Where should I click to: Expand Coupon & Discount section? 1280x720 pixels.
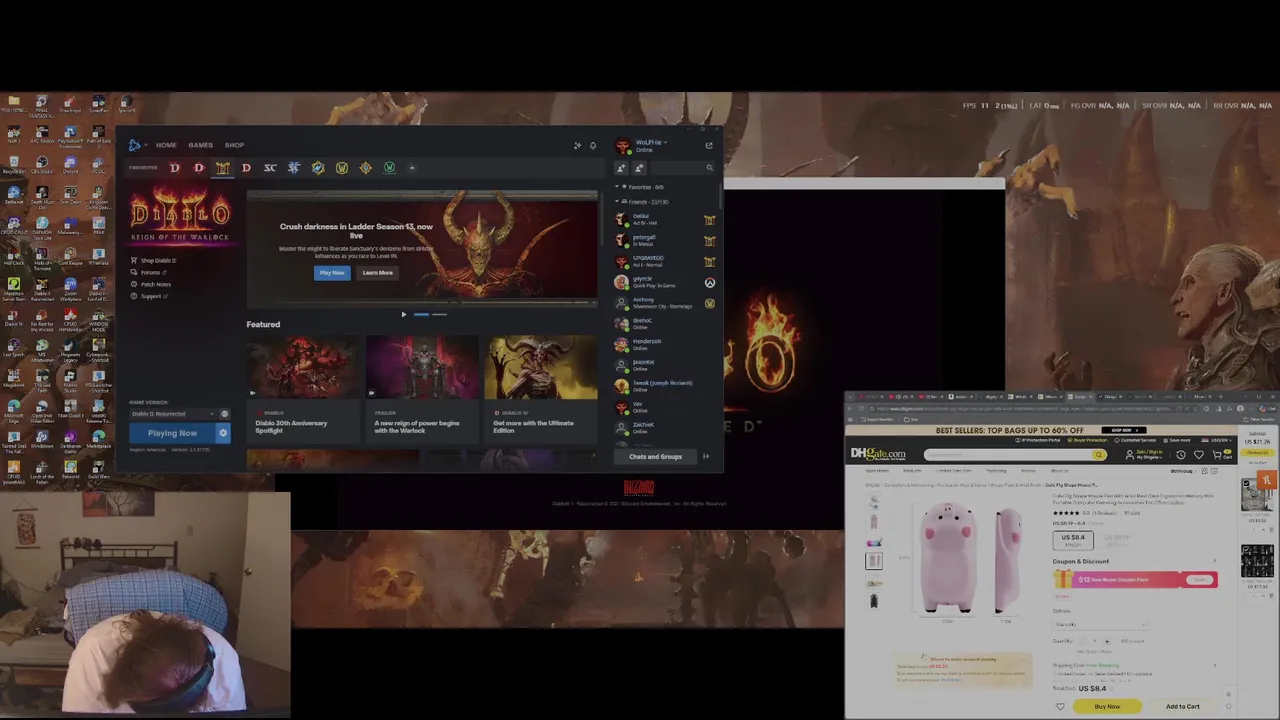tap(1214, 561)
